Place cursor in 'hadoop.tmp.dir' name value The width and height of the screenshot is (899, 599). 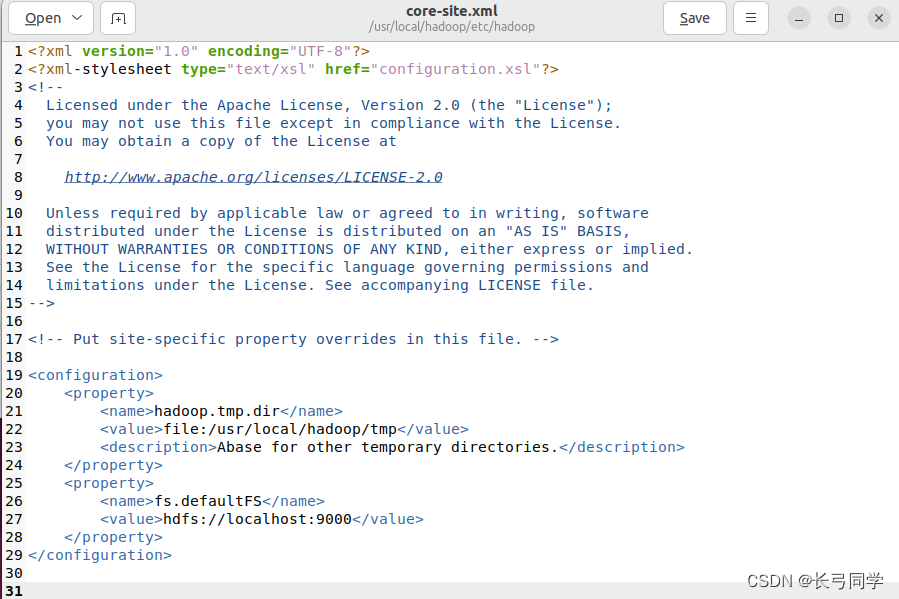click(217, 411)
